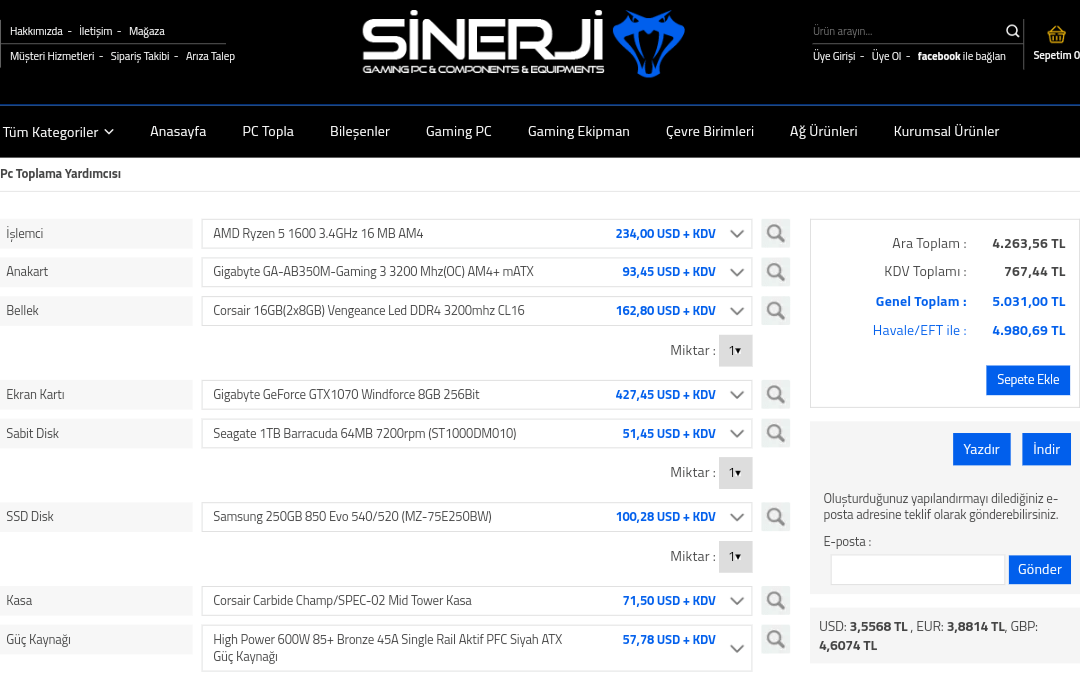Add configuration with Sepete Ekle button
This screenshot has width=1080, height=677.
pos(1028,380)
